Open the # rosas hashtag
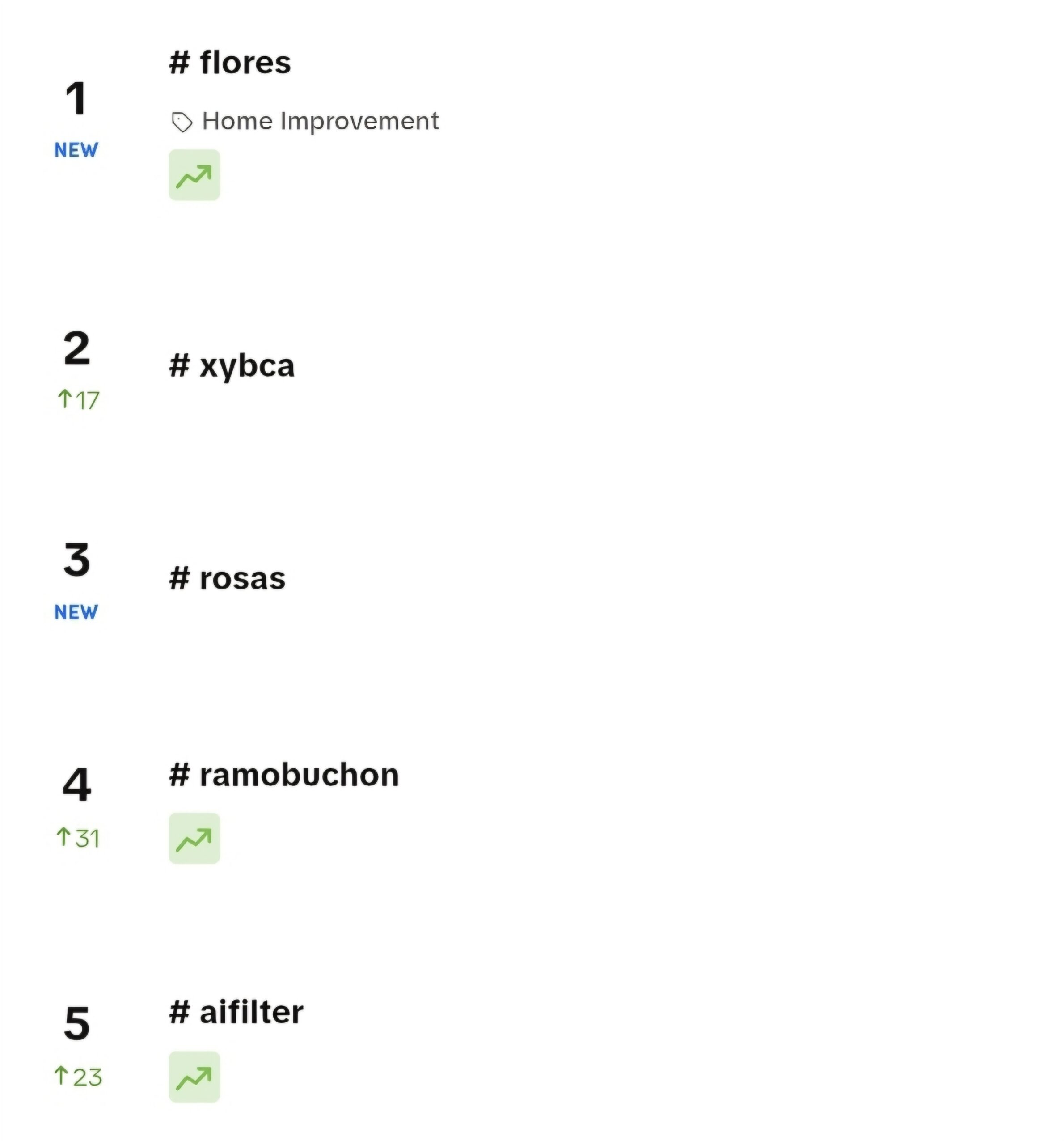The image size is (1064, 1145). (x=228, y=578)
